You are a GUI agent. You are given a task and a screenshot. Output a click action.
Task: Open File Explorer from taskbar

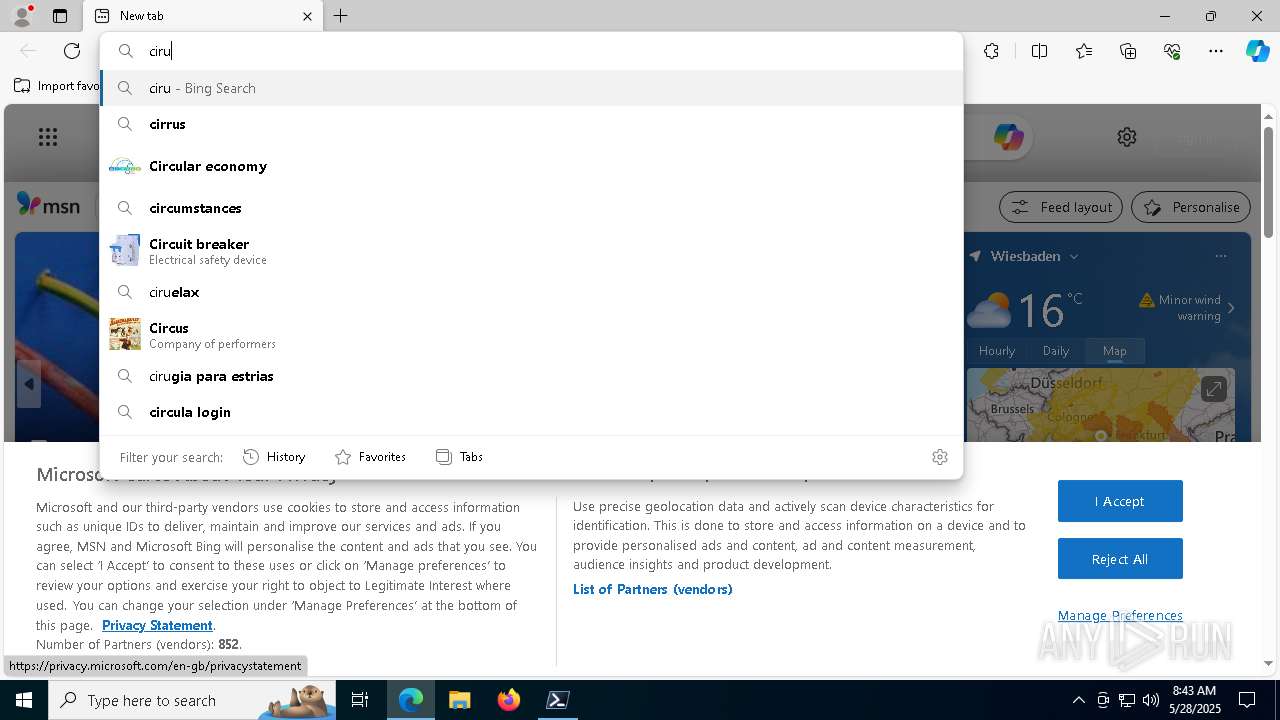459,700
